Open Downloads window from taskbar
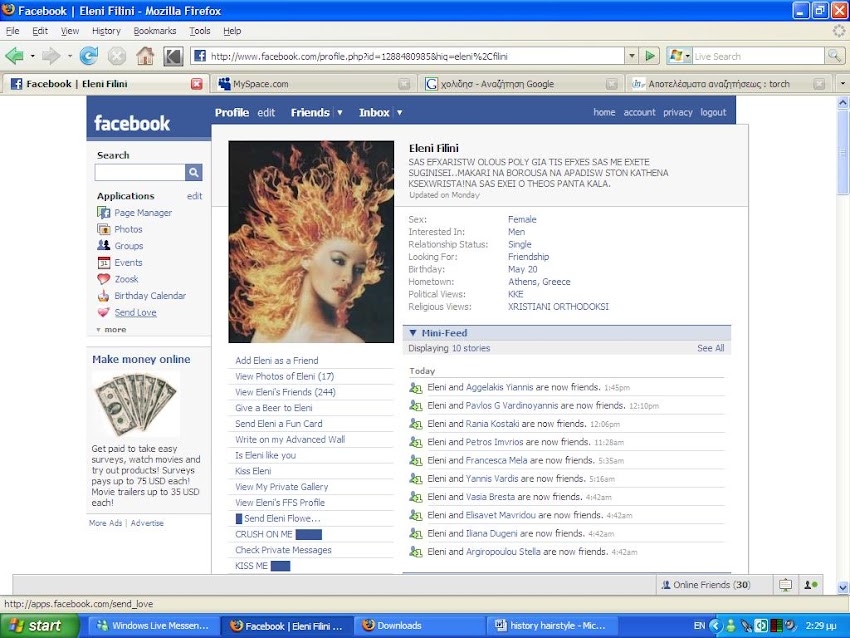This screenshot has height=638, width=850. (x=420, y=626)
